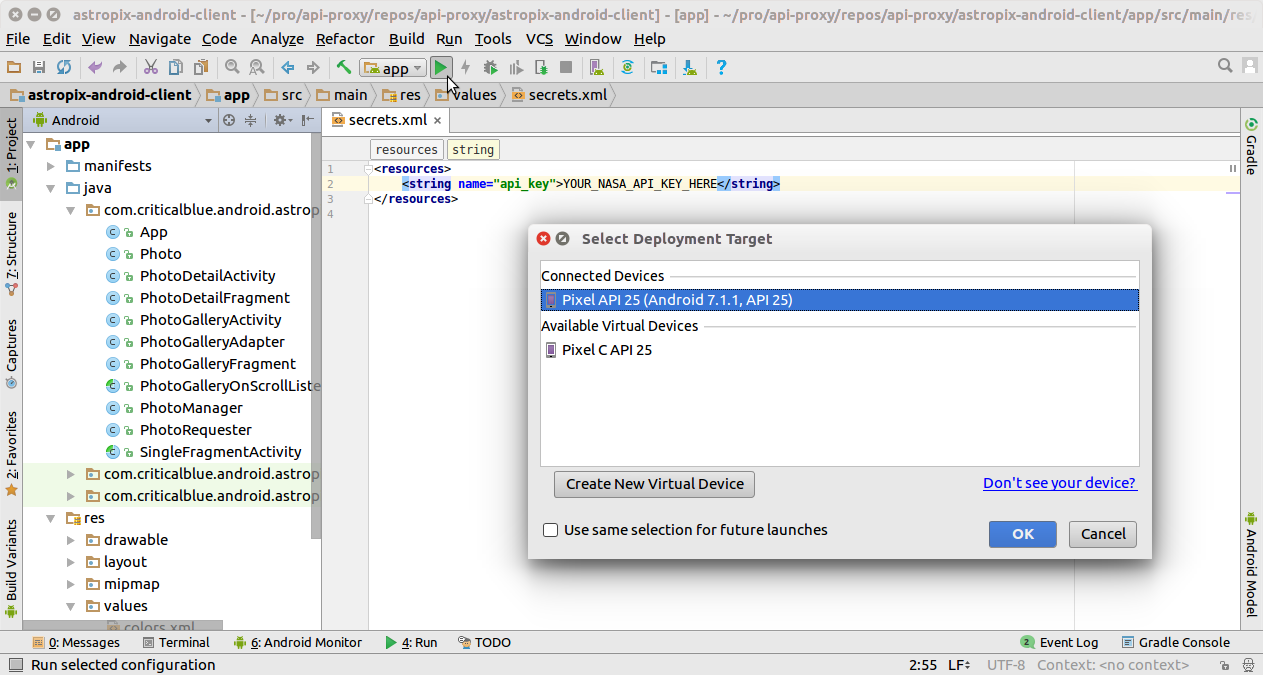The image size is (1263, 675).
Task: Expand the drawable folder arrow
Action: 71,540
